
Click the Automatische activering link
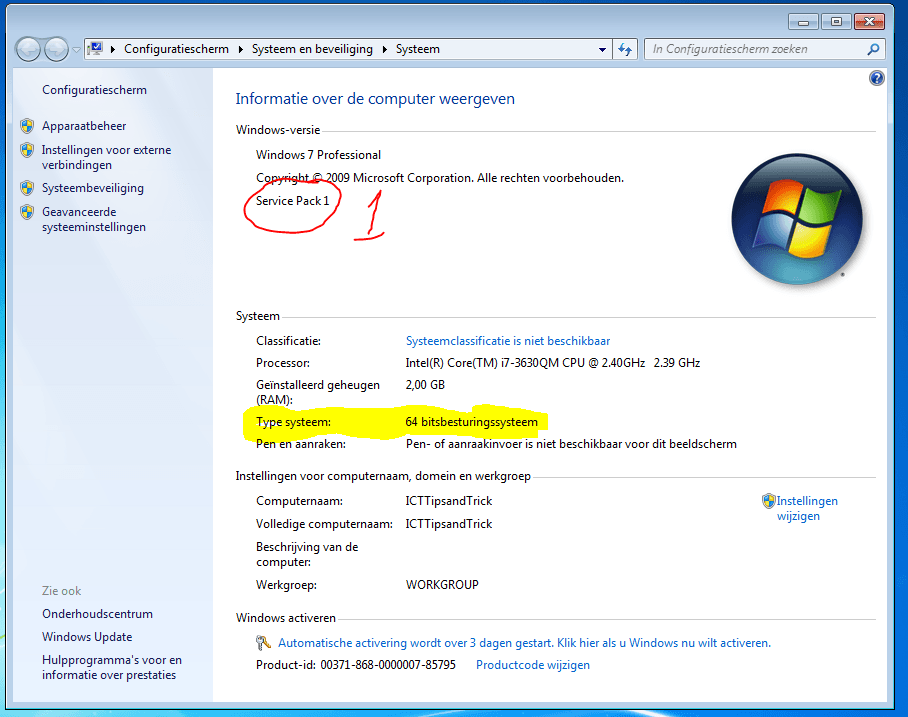click(524, 643)
